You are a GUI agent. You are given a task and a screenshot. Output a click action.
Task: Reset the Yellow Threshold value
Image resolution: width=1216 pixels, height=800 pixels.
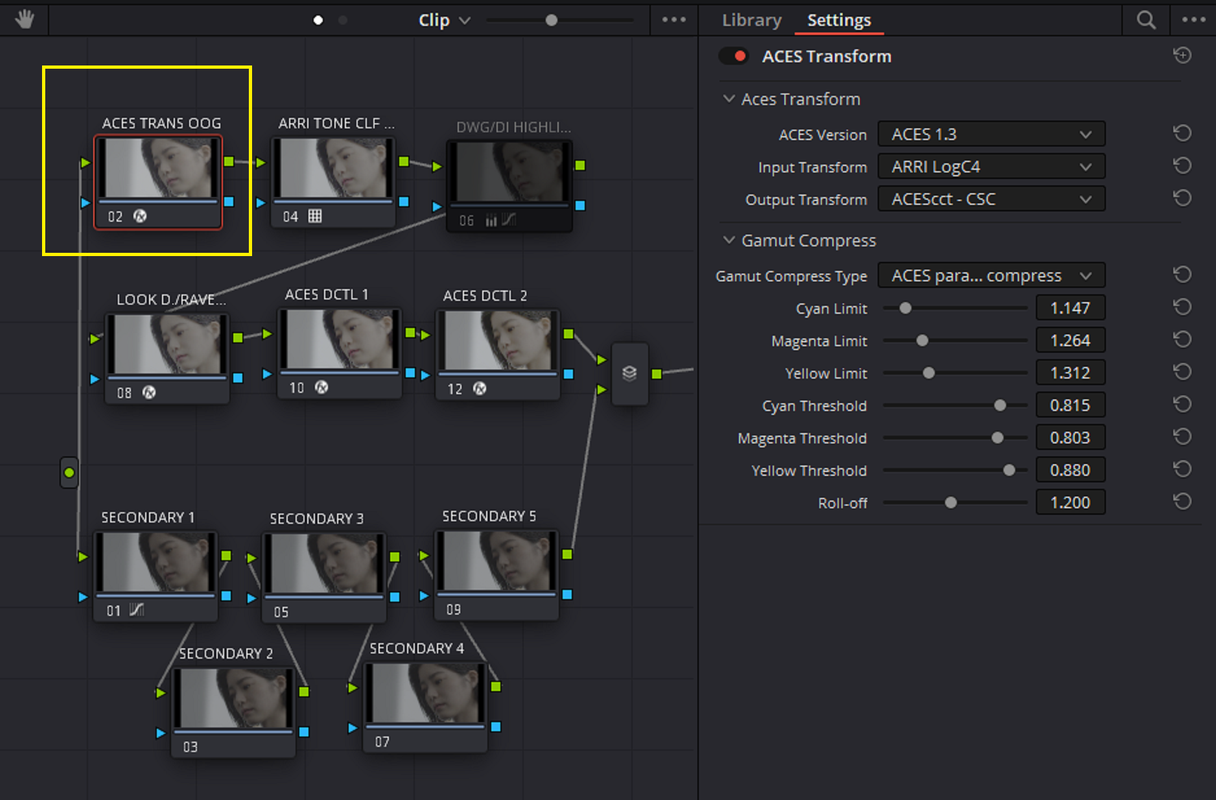1182,470
